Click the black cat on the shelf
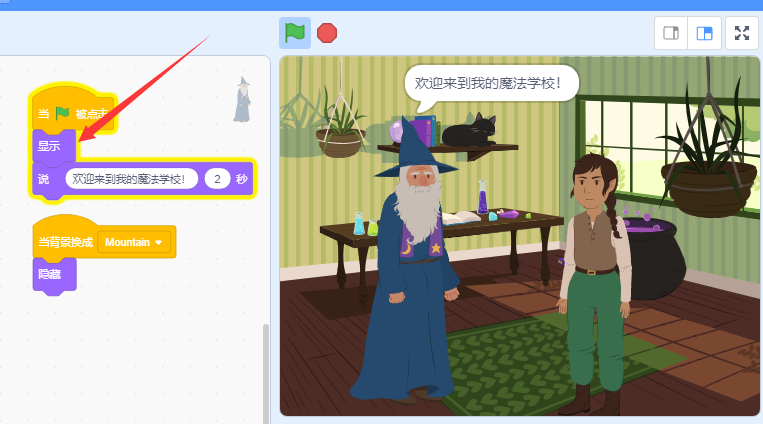 [x=470, y=131]
